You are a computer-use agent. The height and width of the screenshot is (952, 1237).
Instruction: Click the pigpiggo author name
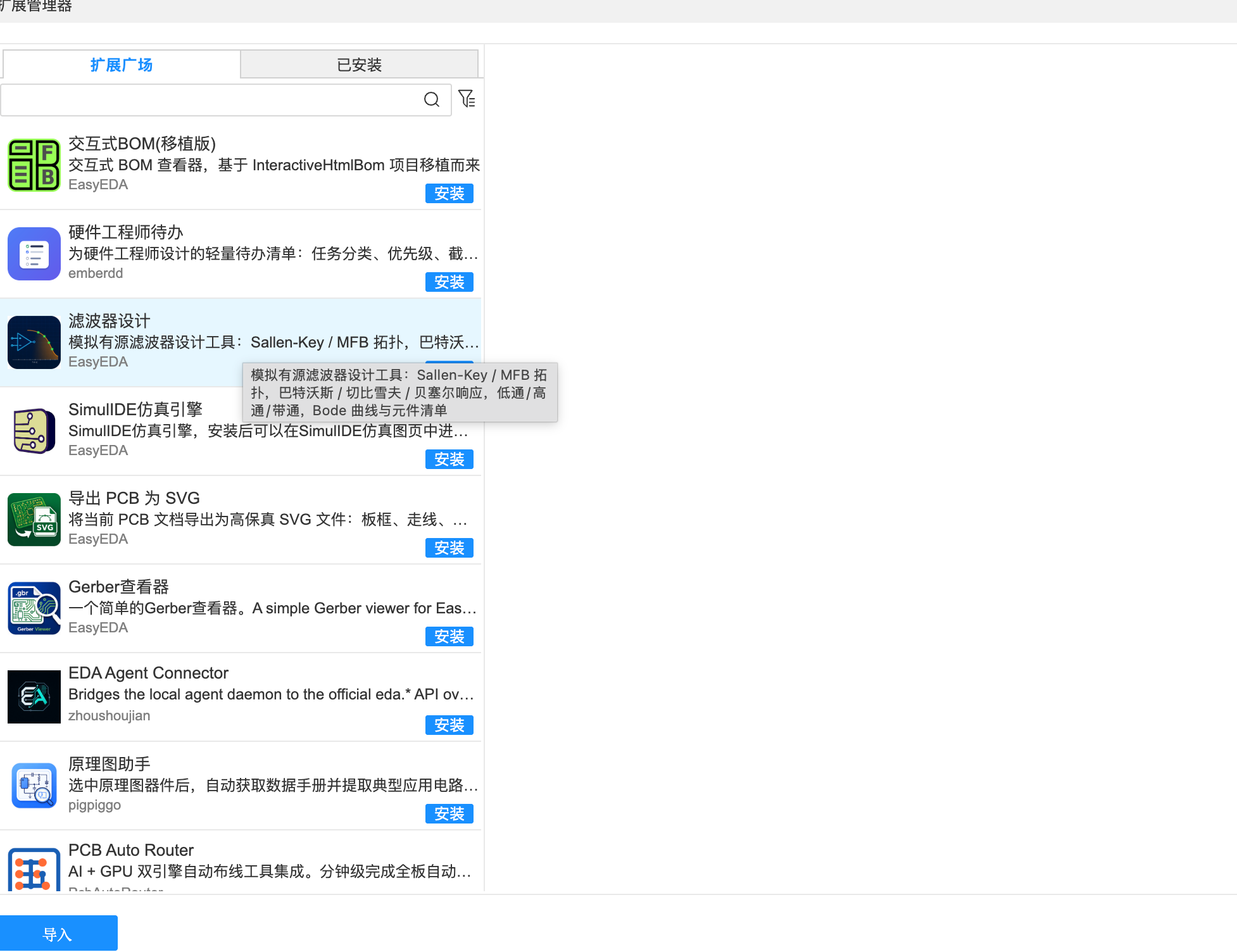94,805
